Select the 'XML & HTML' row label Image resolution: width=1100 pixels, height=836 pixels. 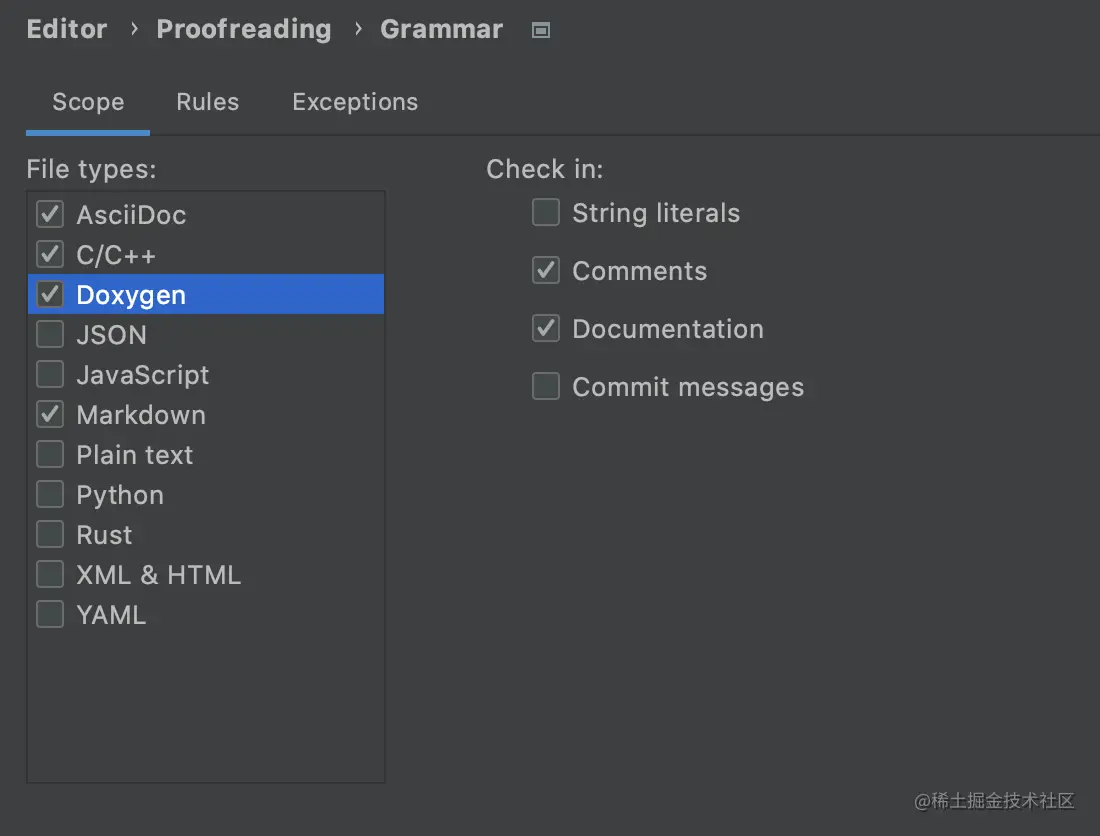(x=159, y=575)
